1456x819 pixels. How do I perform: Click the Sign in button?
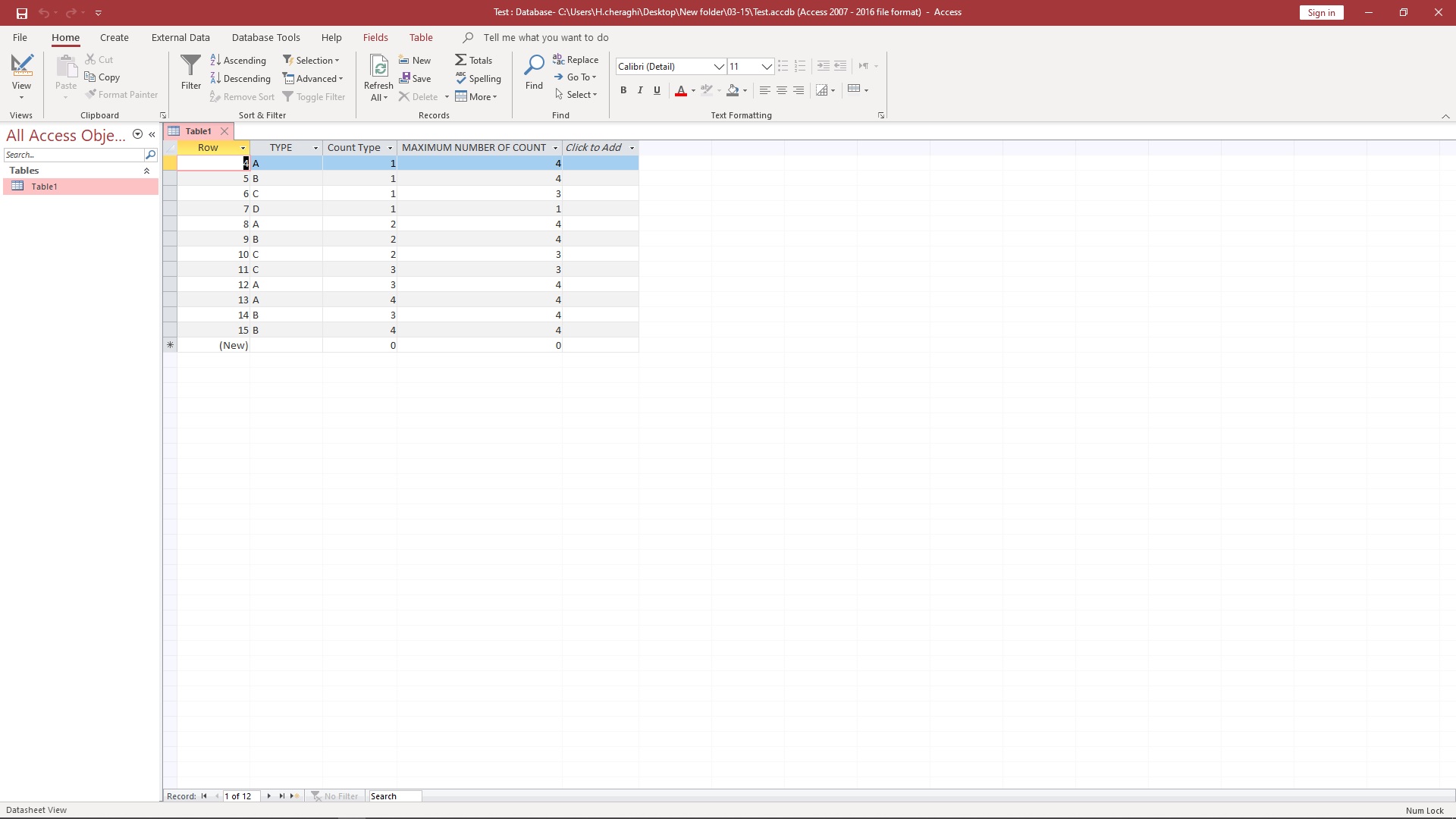pos(1321,12)
